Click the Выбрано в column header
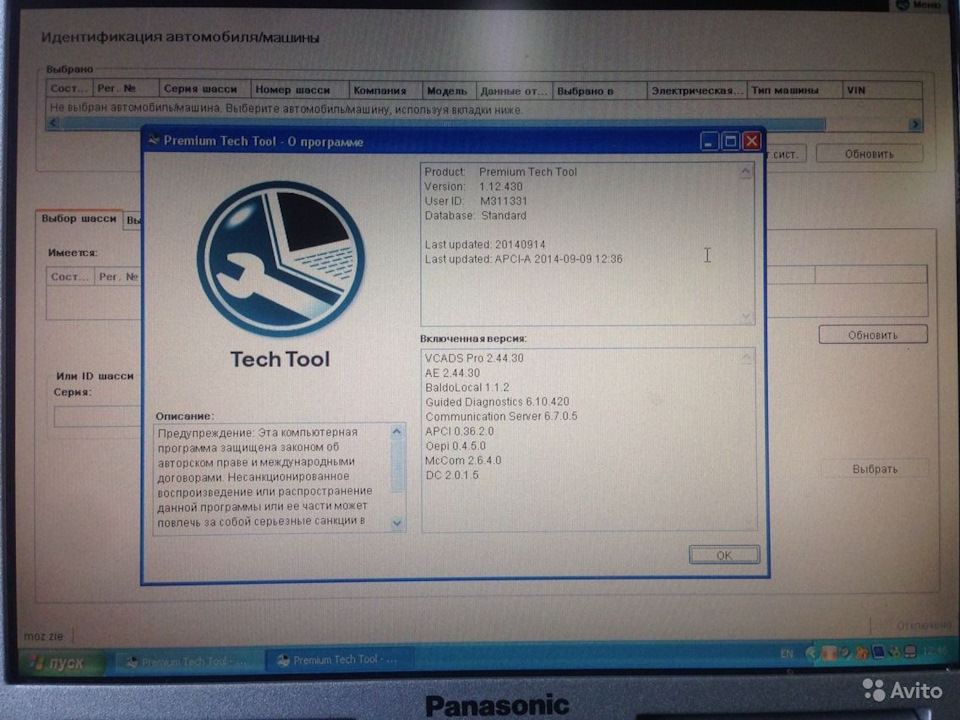This screenshot has height=720, width=960. pos(599,91)
